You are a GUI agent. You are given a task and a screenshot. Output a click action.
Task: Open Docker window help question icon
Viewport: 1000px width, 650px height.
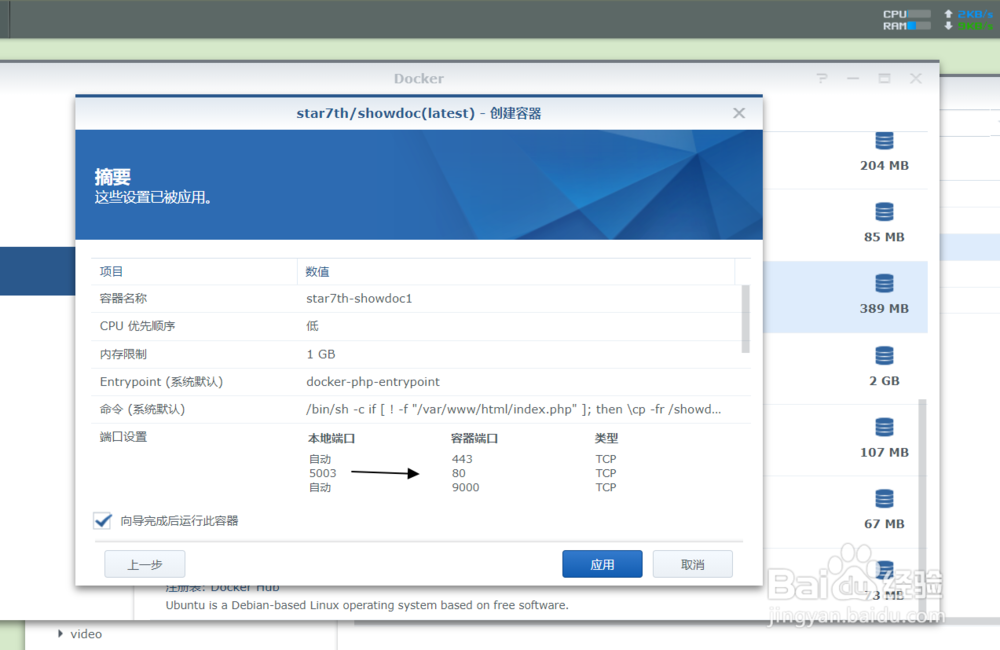pos(822,78)
